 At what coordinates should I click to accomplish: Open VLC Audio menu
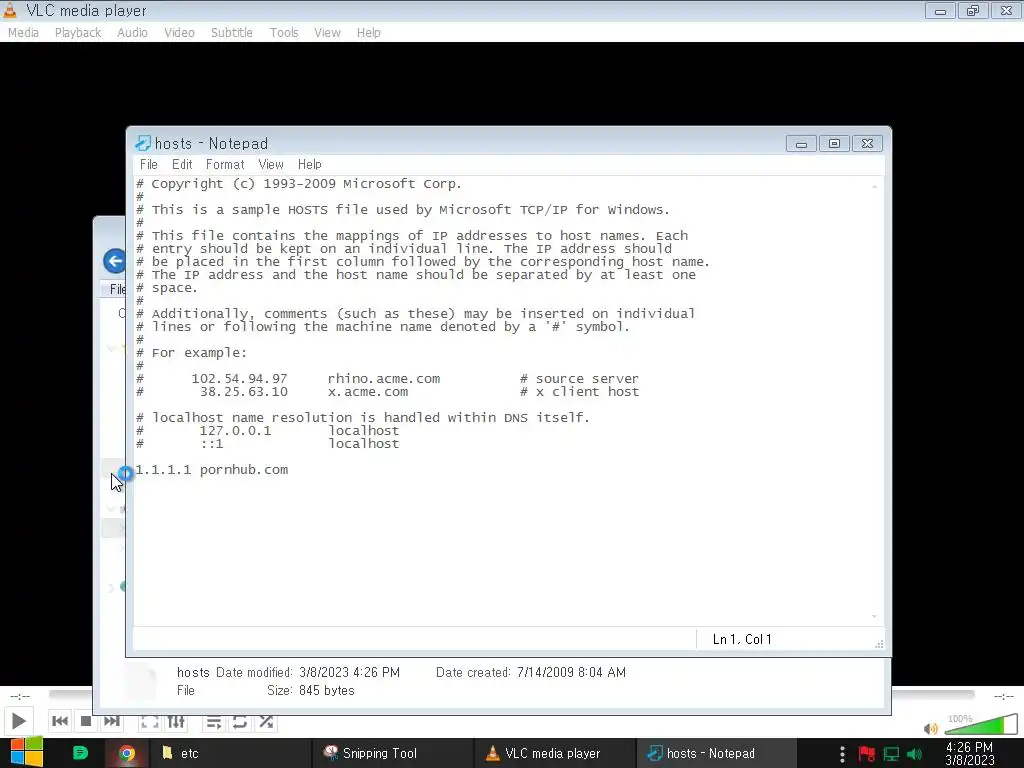point(132,33)
